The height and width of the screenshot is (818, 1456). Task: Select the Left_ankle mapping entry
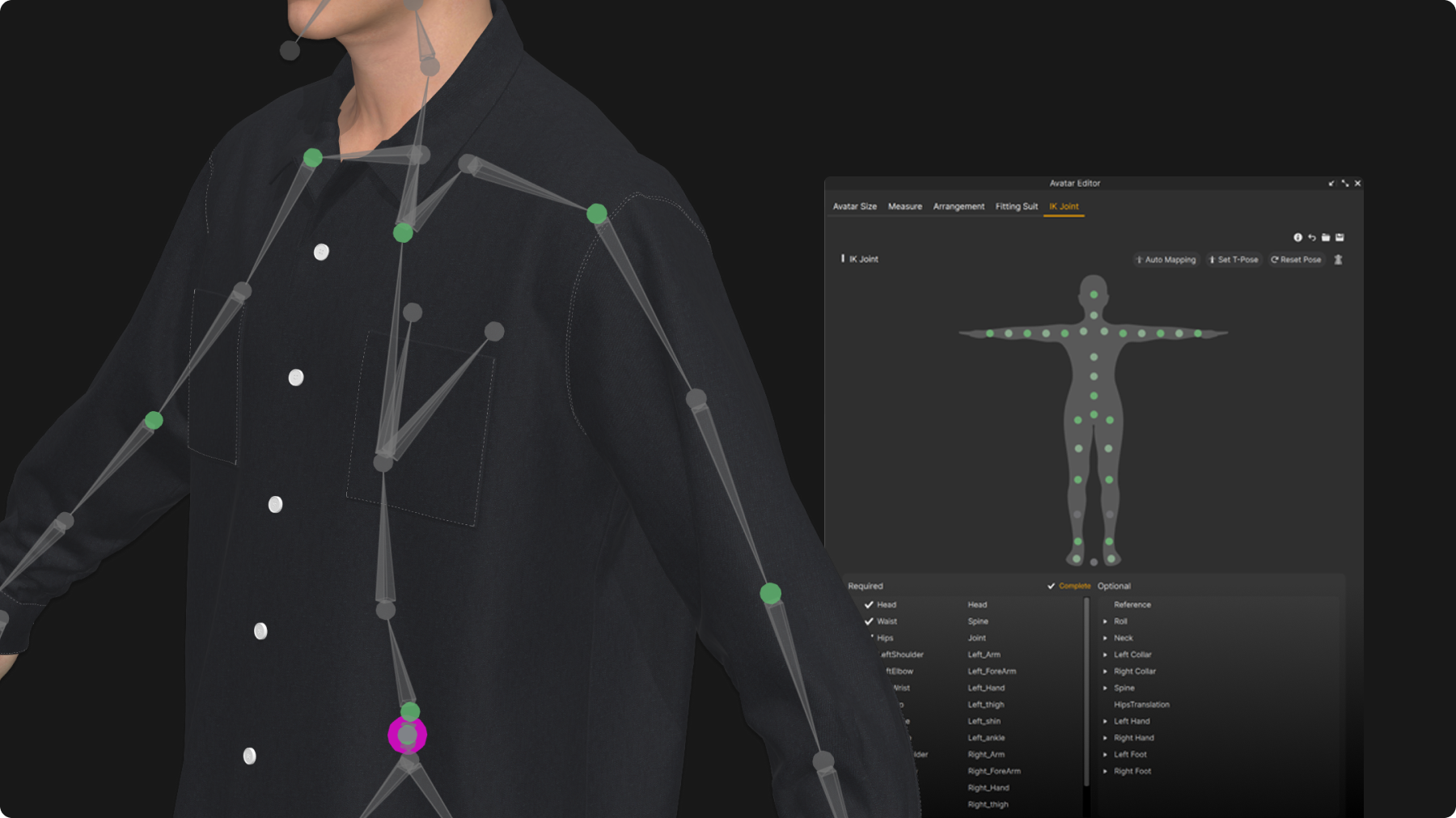[x=986, y=738]
